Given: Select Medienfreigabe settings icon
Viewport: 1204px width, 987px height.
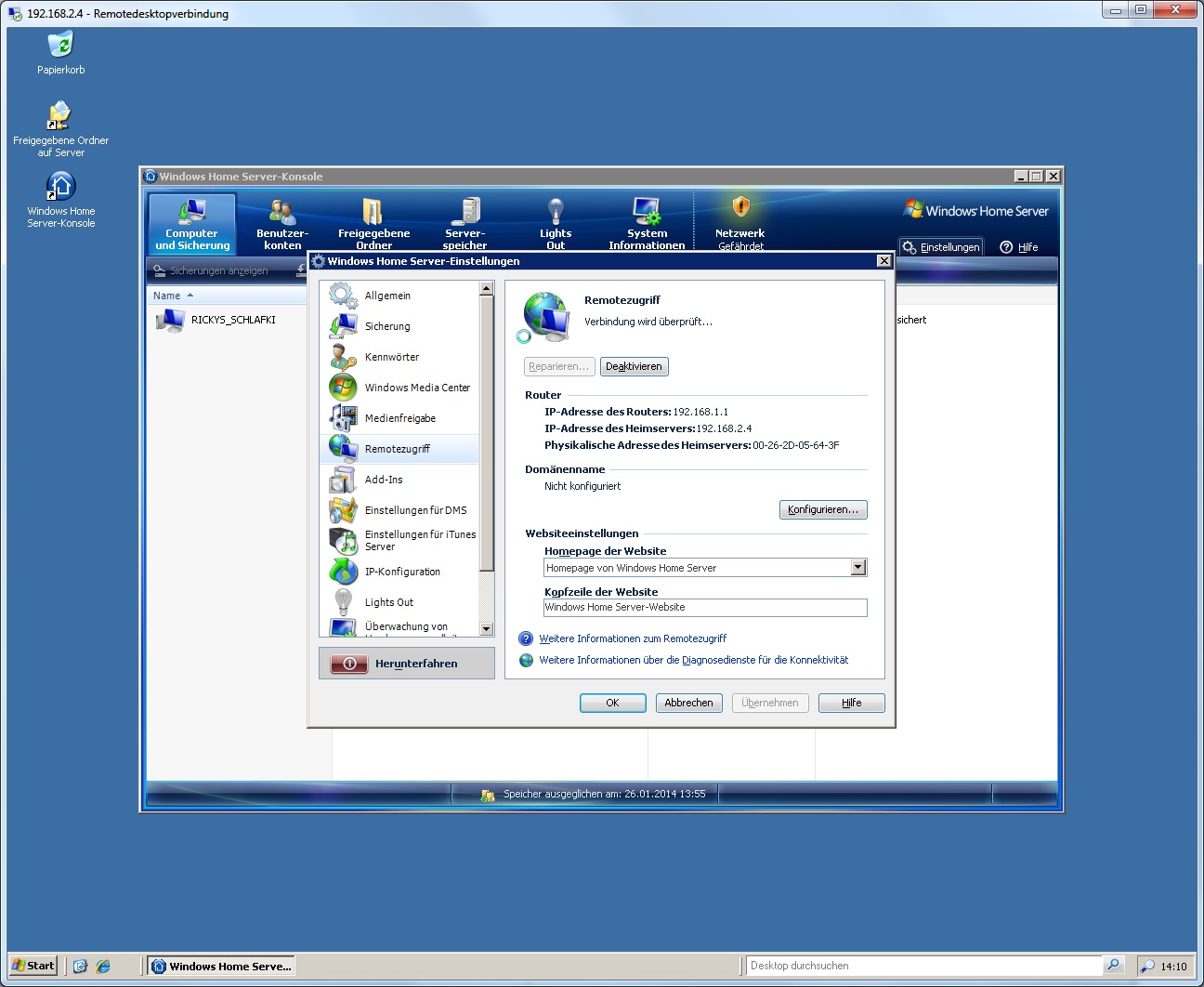Looking at the screenshot, I should tap(343, 417).
